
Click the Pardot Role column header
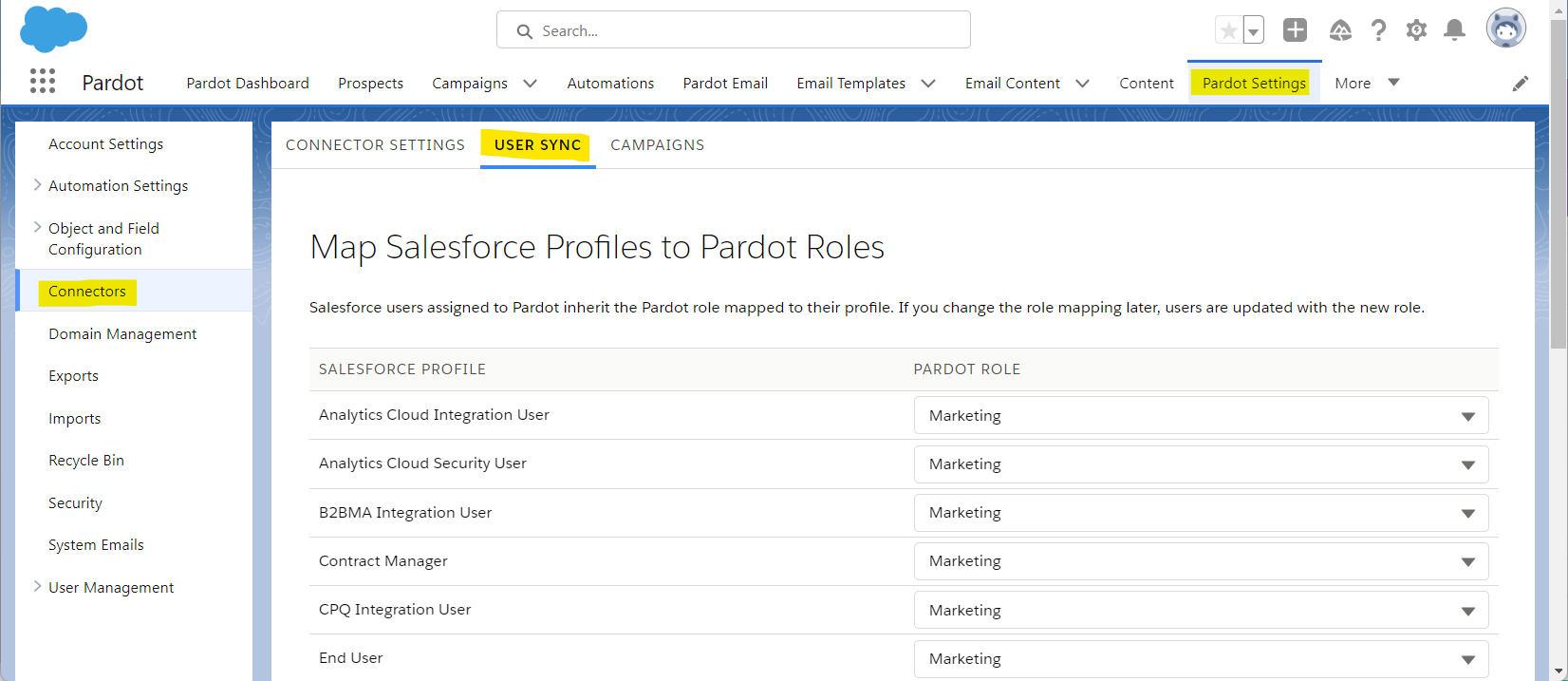pos(967,369)
